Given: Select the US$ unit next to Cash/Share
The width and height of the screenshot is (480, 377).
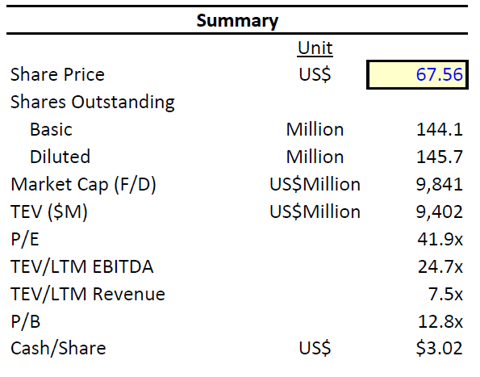Looking at the screenshot, I should (315, 348).
